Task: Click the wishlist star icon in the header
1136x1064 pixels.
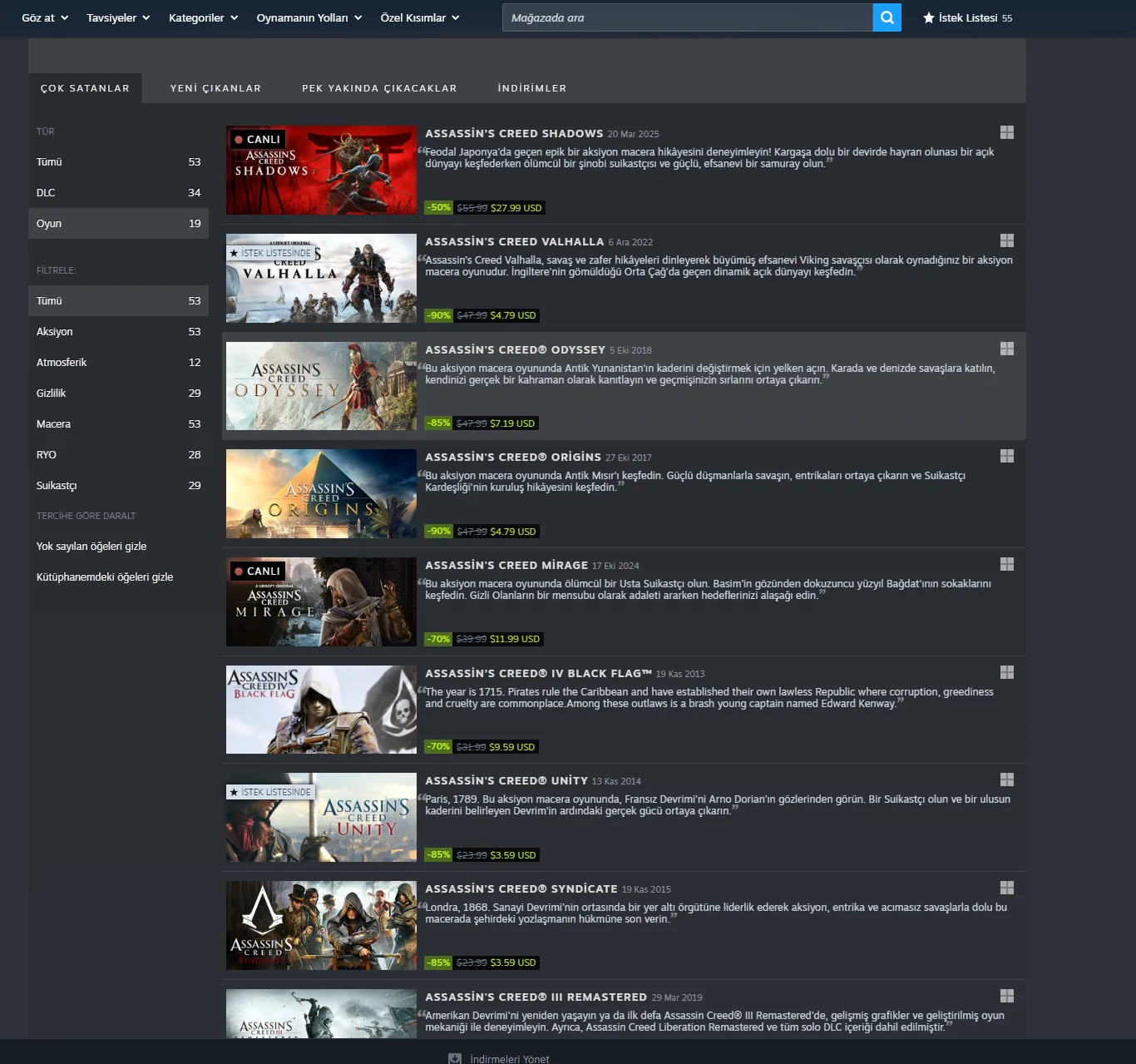Action: (x=929, y=17)
